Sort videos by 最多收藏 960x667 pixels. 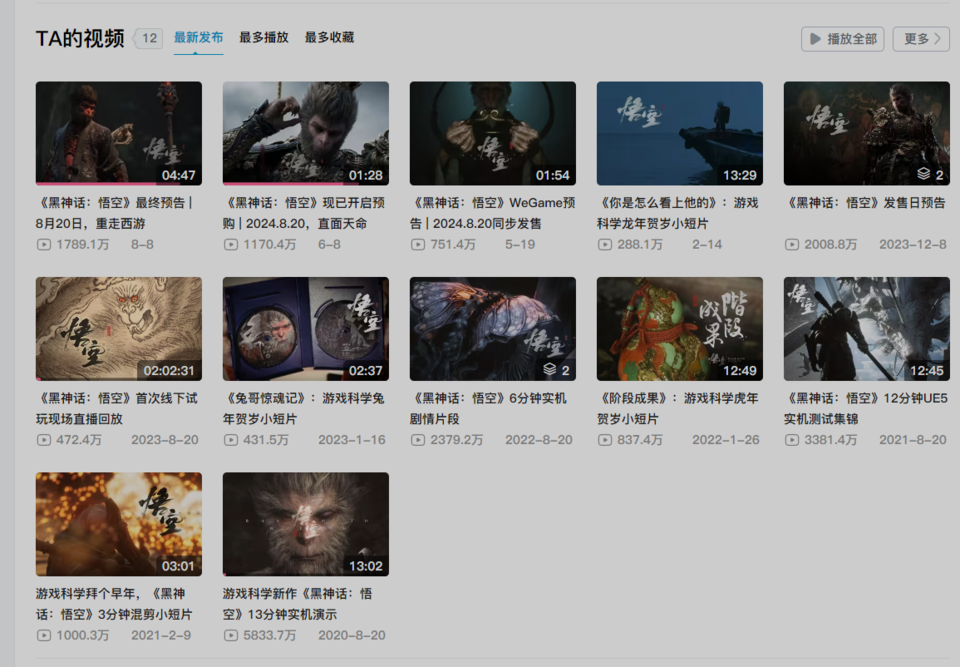329,37
